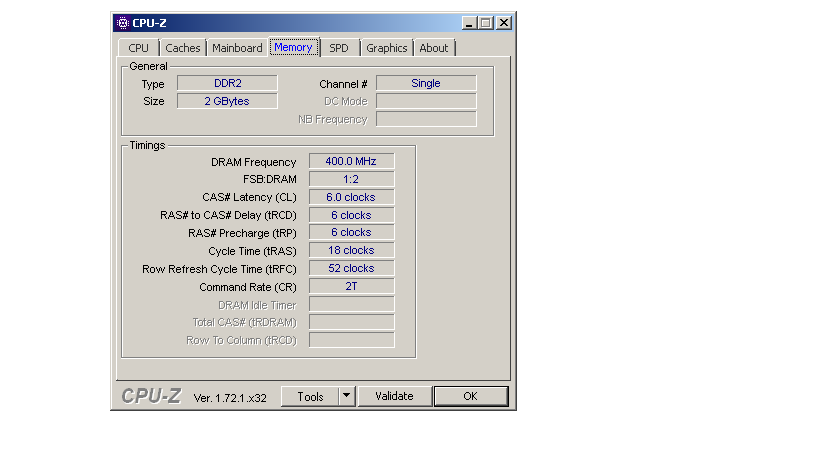Select the 6.0 clocks CAS Latency value
Screen dimensions: 819x460
point(352,197)
